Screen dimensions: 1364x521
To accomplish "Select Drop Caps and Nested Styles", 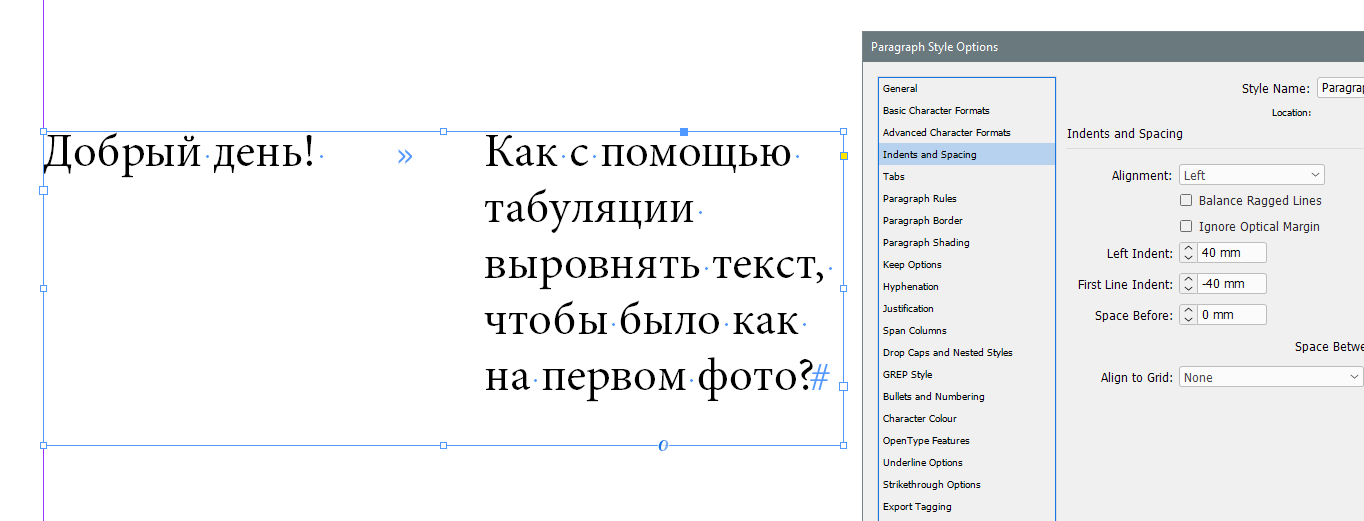I will click(947, 353).
